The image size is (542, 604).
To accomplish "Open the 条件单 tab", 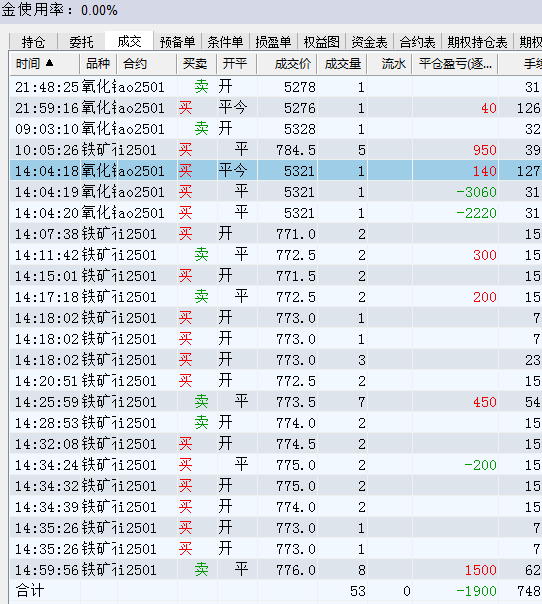I will coord(225,42).
